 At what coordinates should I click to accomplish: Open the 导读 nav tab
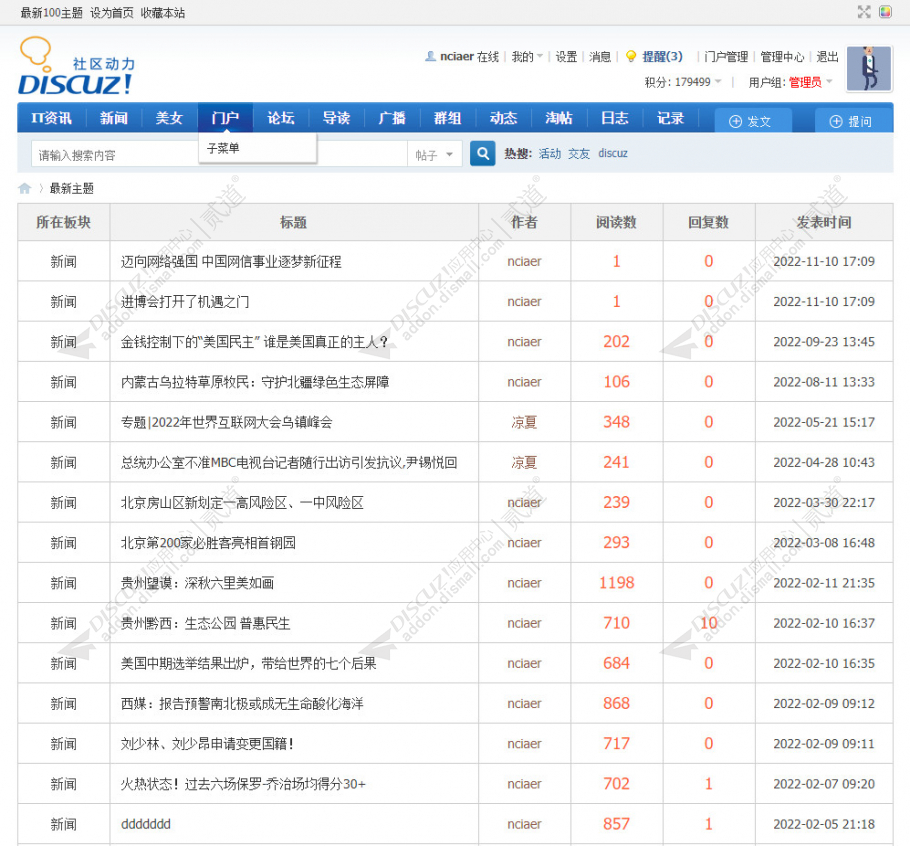click(x=336, y=118)
